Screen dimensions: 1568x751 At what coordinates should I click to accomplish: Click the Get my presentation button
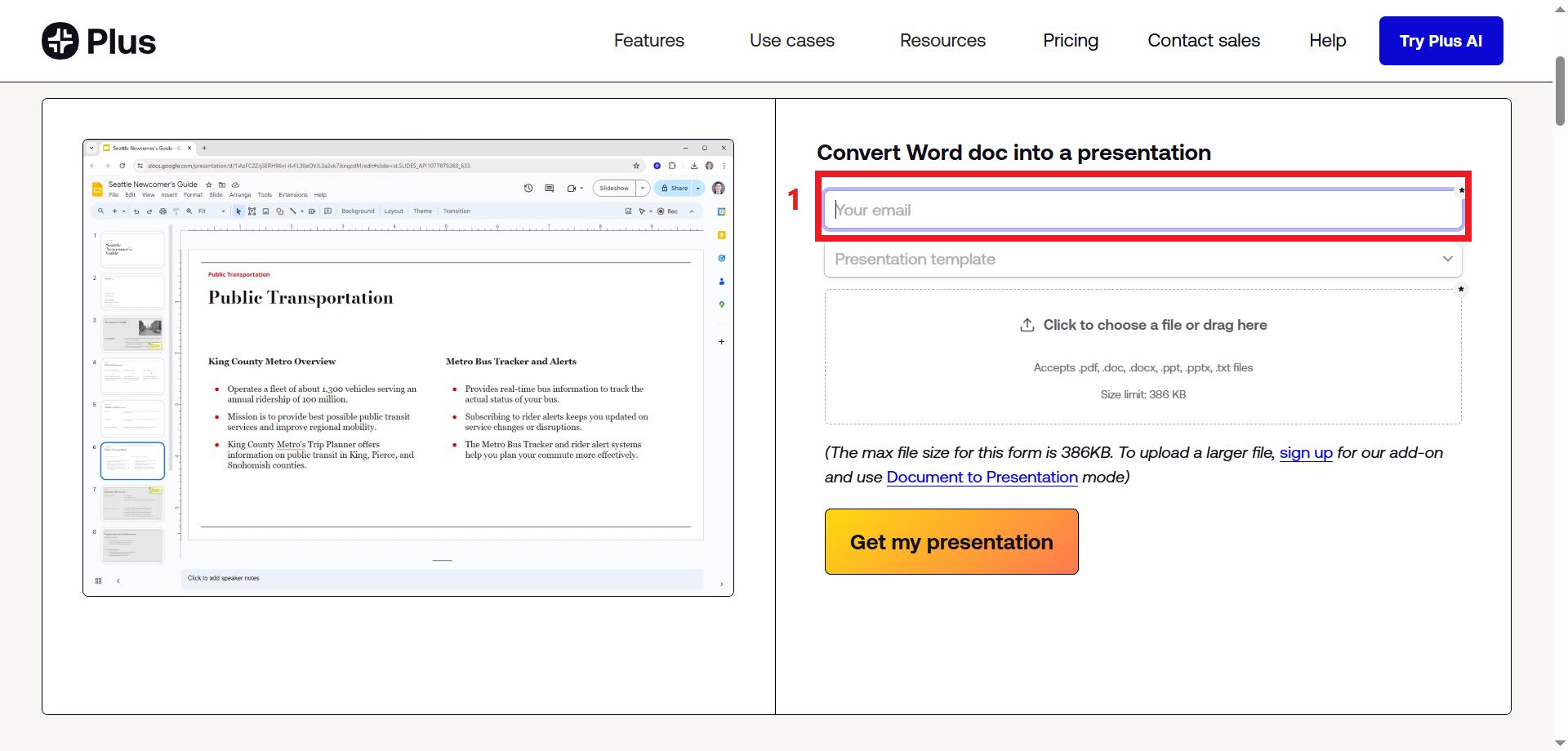click(x=951, y=542)
